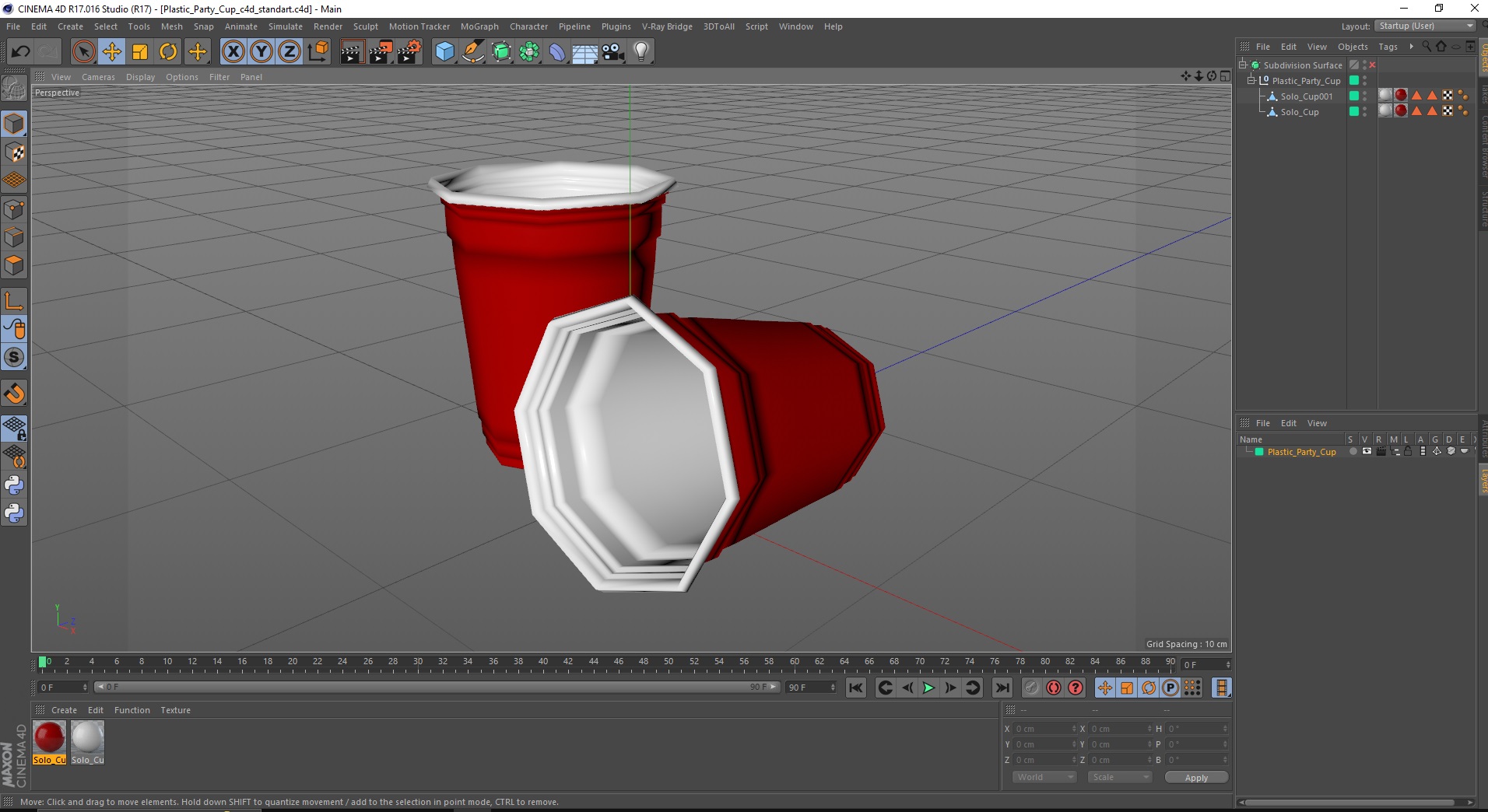Click the timeline preview range slider
1488x812 pixels.
[x=437, y=688]
